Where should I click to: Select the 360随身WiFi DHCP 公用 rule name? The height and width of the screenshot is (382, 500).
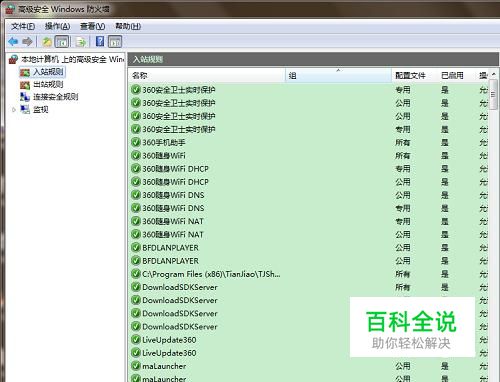[x=175, y=182]
